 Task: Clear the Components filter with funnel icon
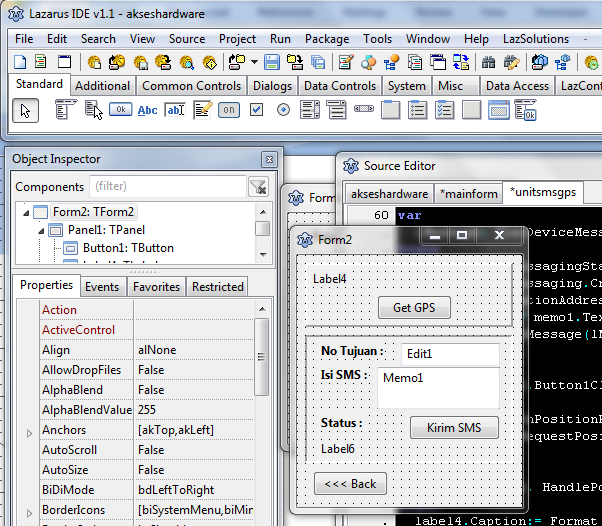point(258,187)
